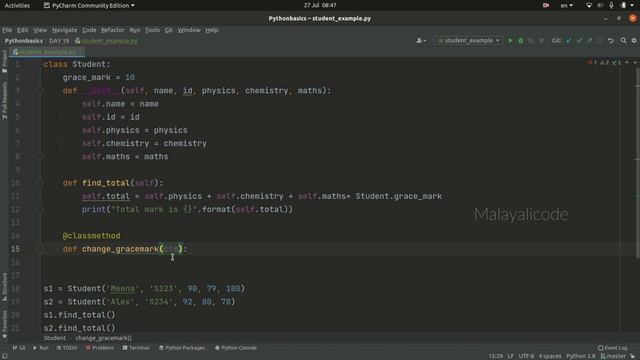Viewport: 640px width, 360px height.
Task: Open the Window menu
Action: (189, 30)
